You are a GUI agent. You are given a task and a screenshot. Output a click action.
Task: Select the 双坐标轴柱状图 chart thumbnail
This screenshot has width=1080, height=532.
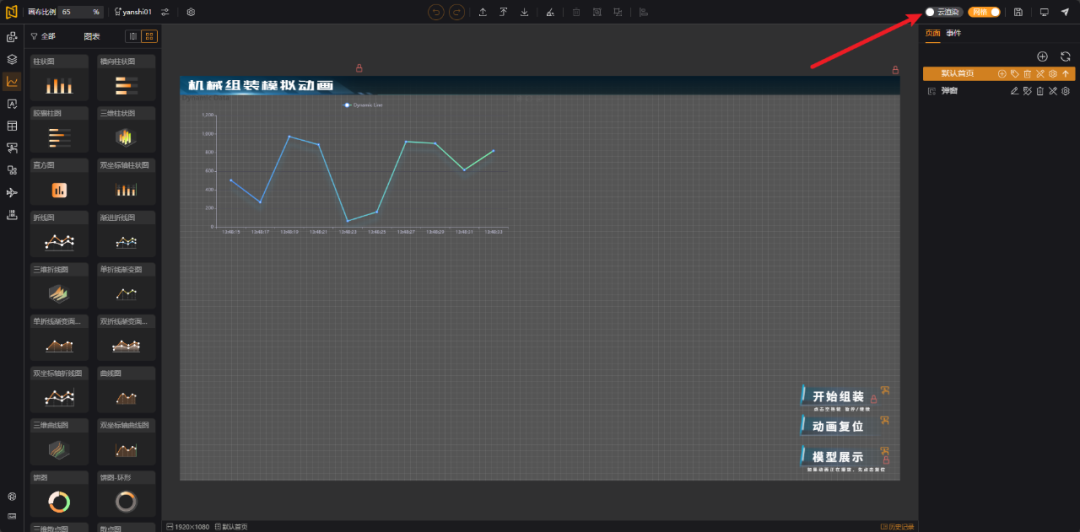click(126, 182)
